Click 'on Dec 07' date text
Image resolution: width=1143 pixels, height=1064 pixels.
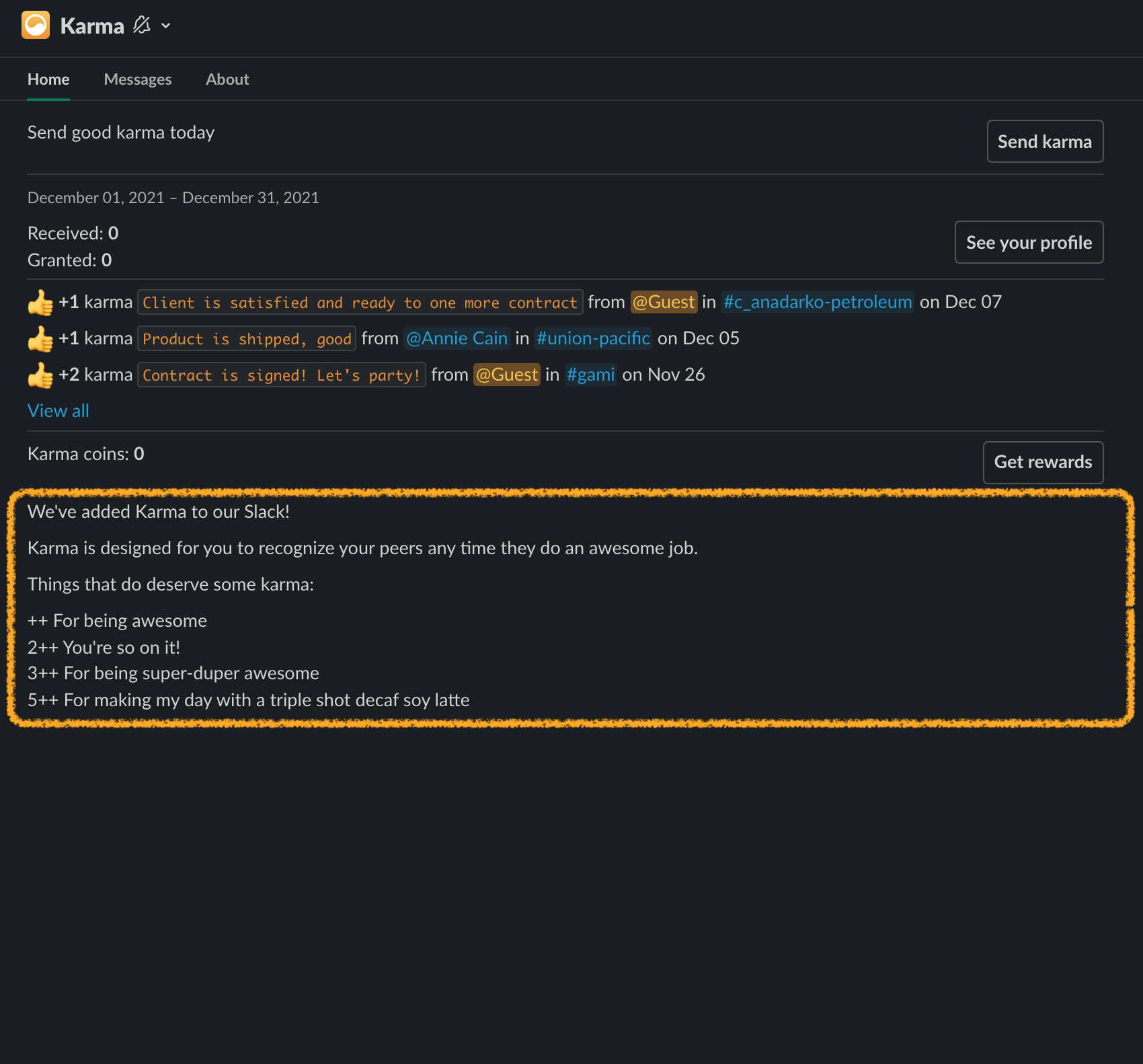961,302
